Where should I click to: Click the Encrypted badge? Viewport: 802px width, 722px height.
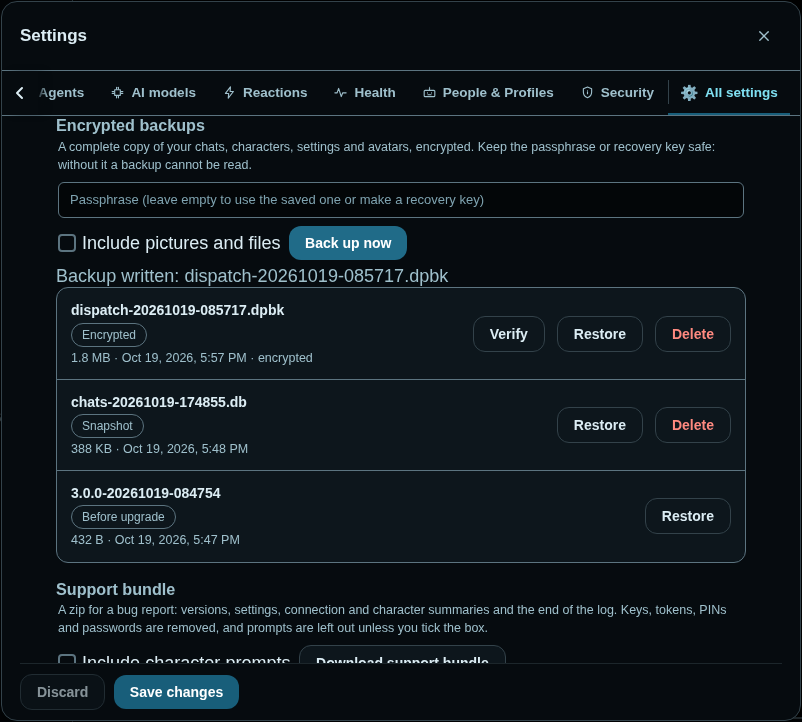(109, 335)
